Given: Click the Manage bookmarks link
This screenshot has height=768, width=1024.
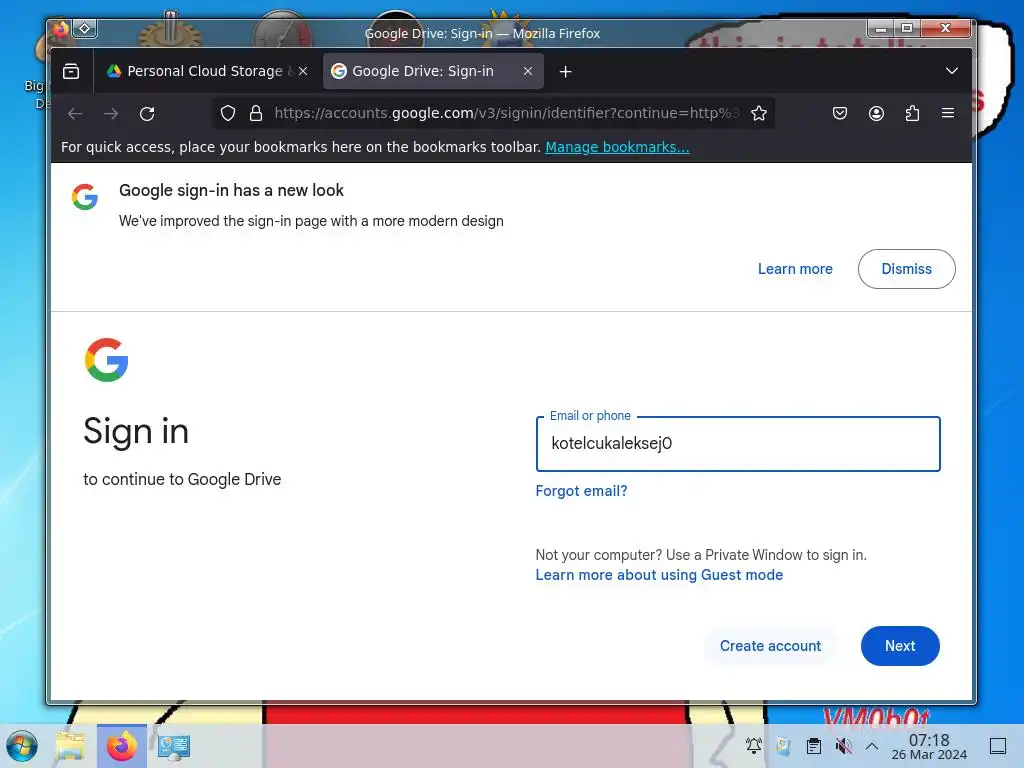Looking at the screenshot, I should point(617,147).
